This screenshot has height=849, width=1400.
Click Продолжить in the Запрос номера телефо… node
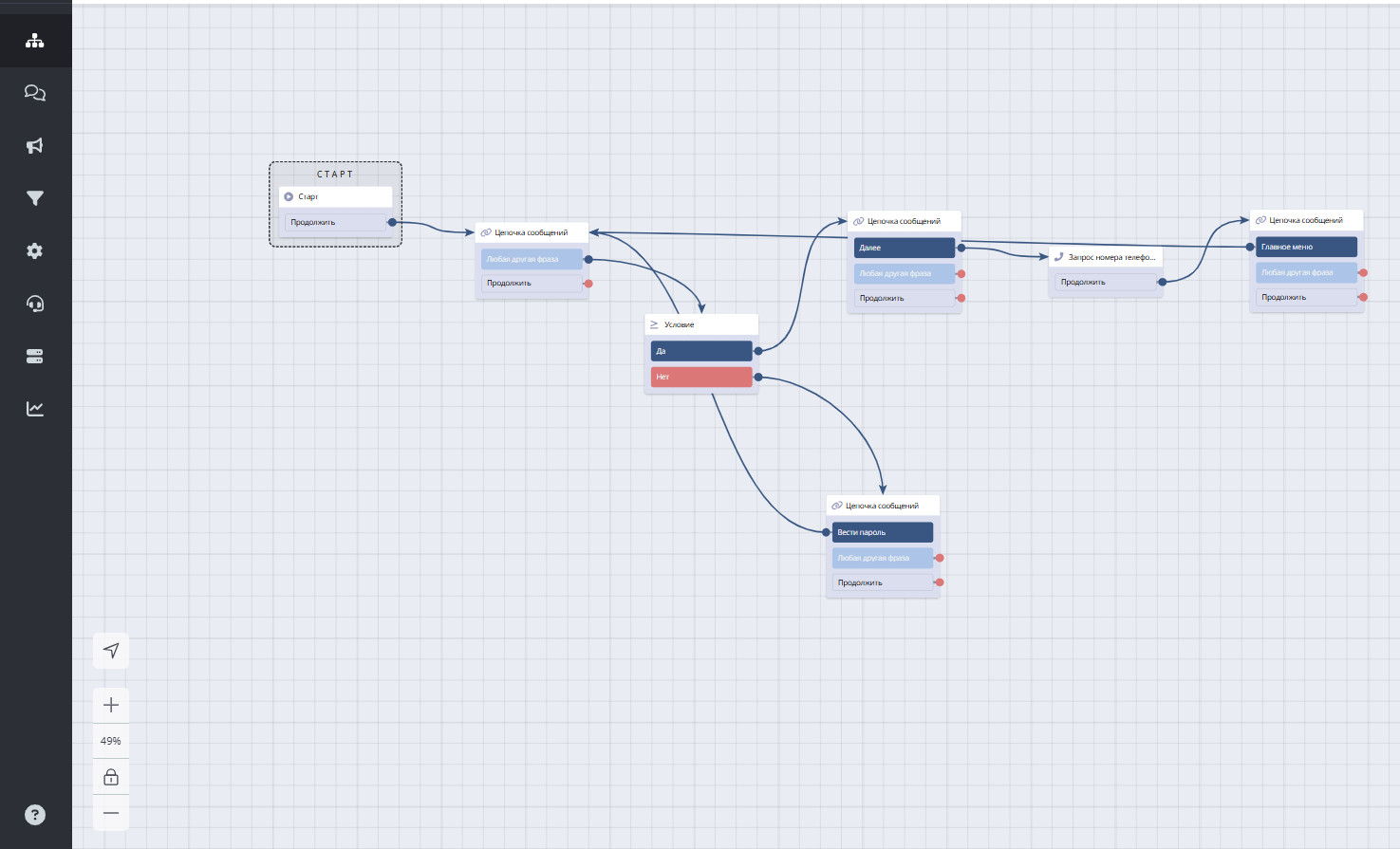tap(1106, 282)
